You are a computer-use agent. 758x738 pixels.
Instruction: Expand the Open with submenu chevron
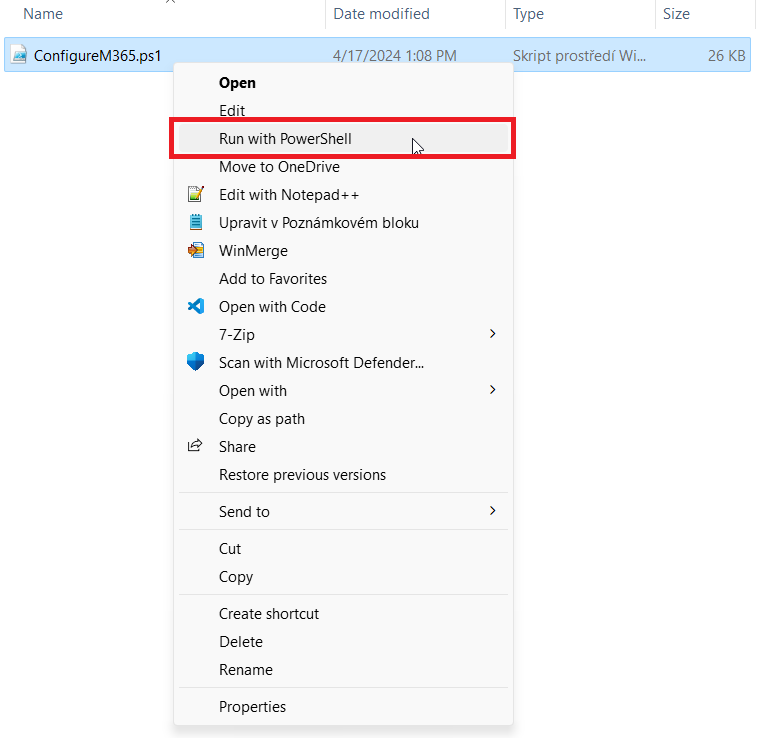(x=492, y=390)
